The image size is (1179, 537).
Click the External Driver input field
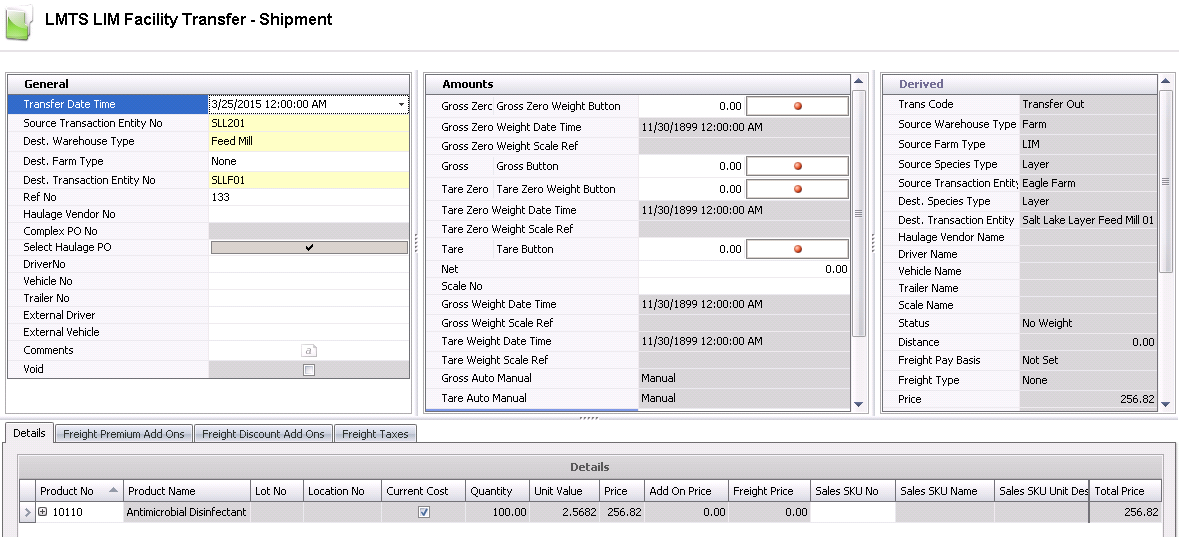(309, 315)
